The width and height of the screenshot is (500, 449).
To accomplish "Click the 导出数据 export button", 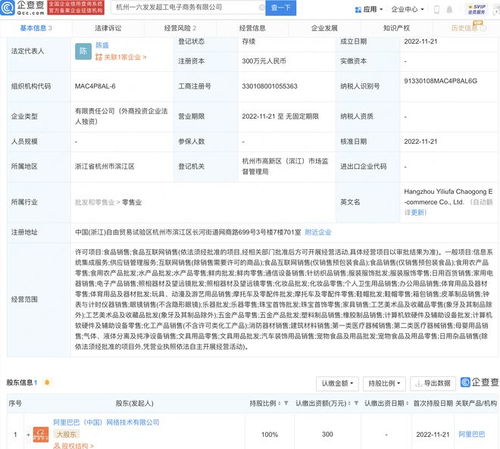I will (x=433, y=383).
